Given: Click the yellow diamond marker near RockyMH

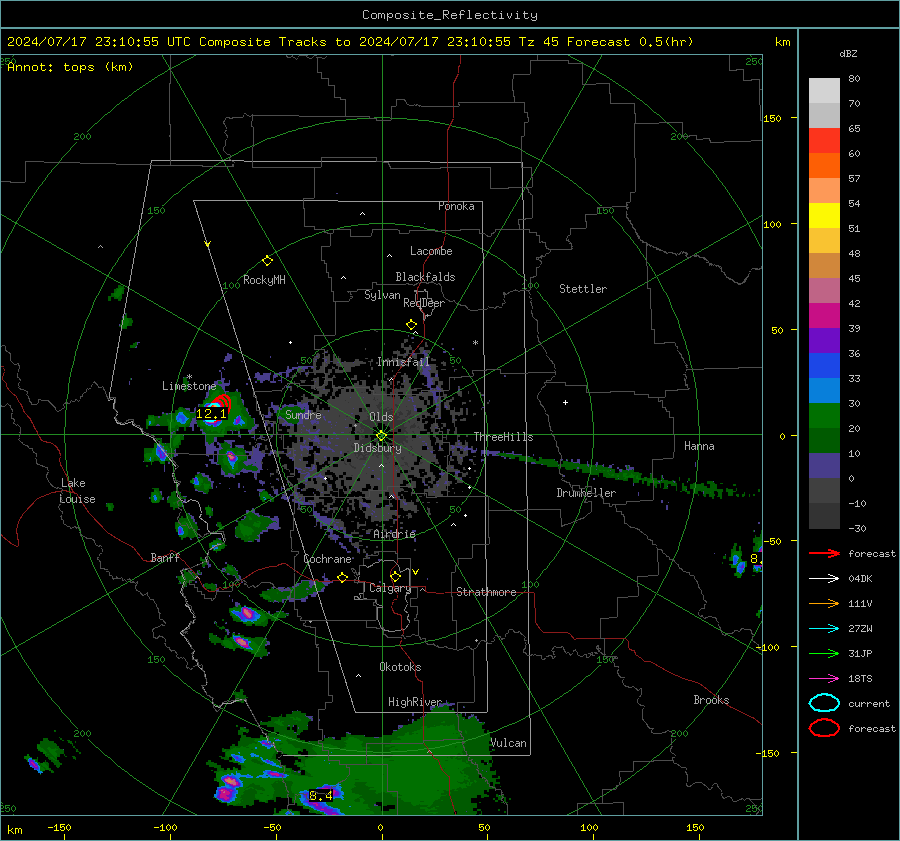Looking at the screenshot, I should click(x=267, y=261).
